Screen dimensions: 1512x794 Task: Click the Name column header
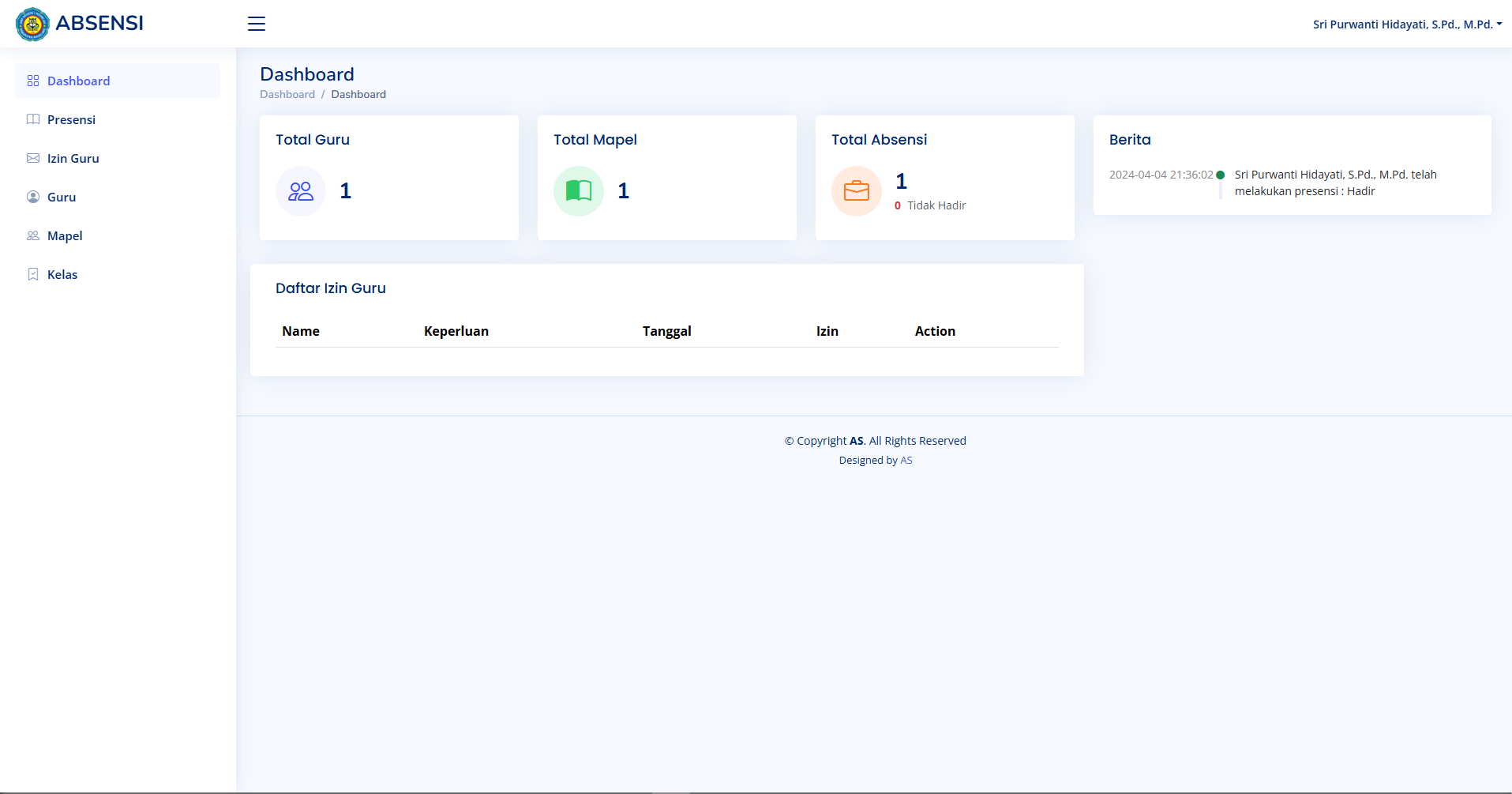point(301,332)
